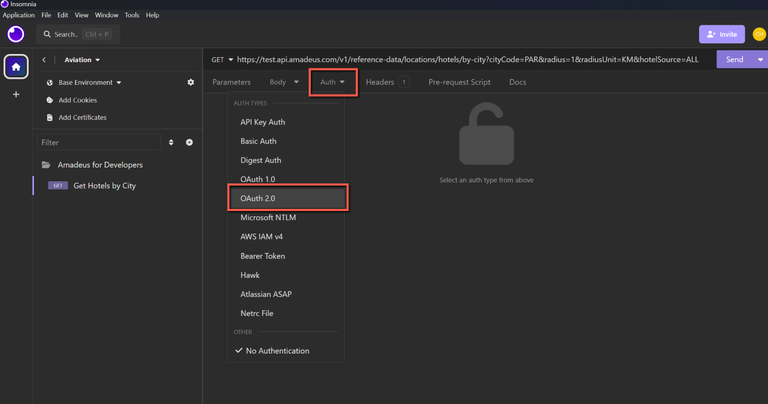Open the GET method dropdown
This screenshot has height=404, width=768.
click(x=222, y=60)
